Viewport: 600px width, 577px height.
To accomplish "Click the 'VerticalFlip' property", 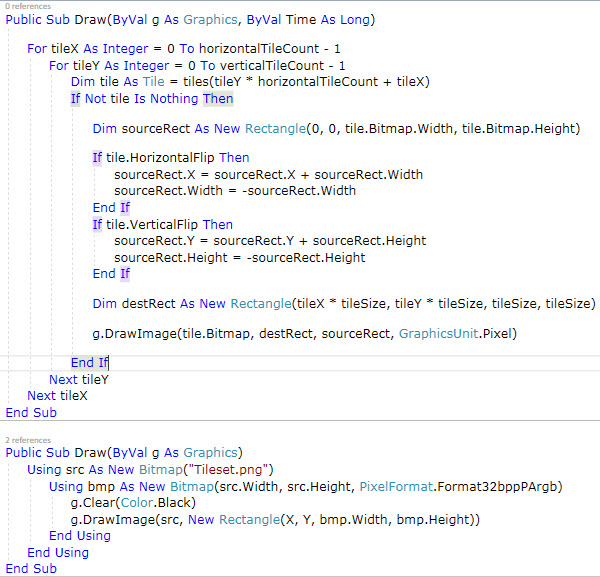I will pos(164,225).
